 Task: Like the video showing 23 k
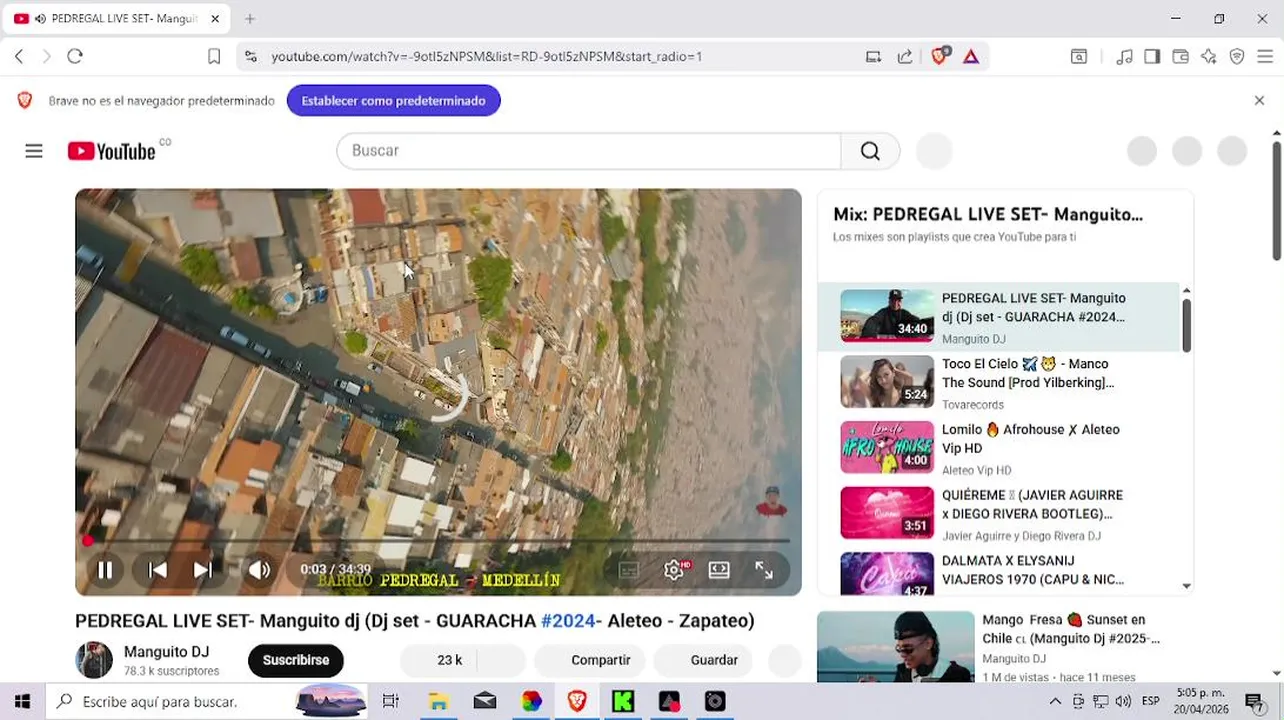tap(438, 660)
